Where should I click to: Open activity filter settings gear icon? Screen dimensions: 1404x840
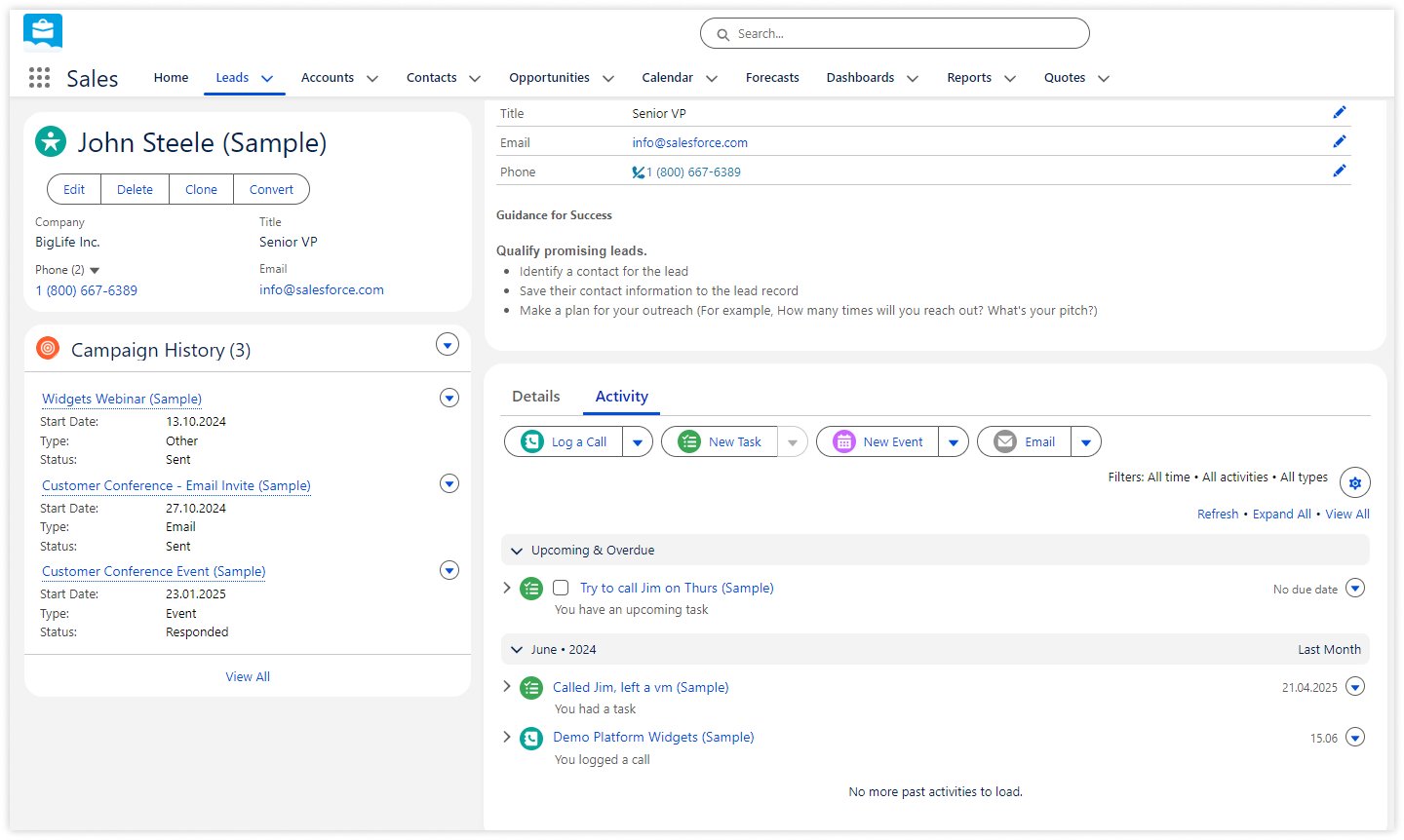(x=1354, y=481)
